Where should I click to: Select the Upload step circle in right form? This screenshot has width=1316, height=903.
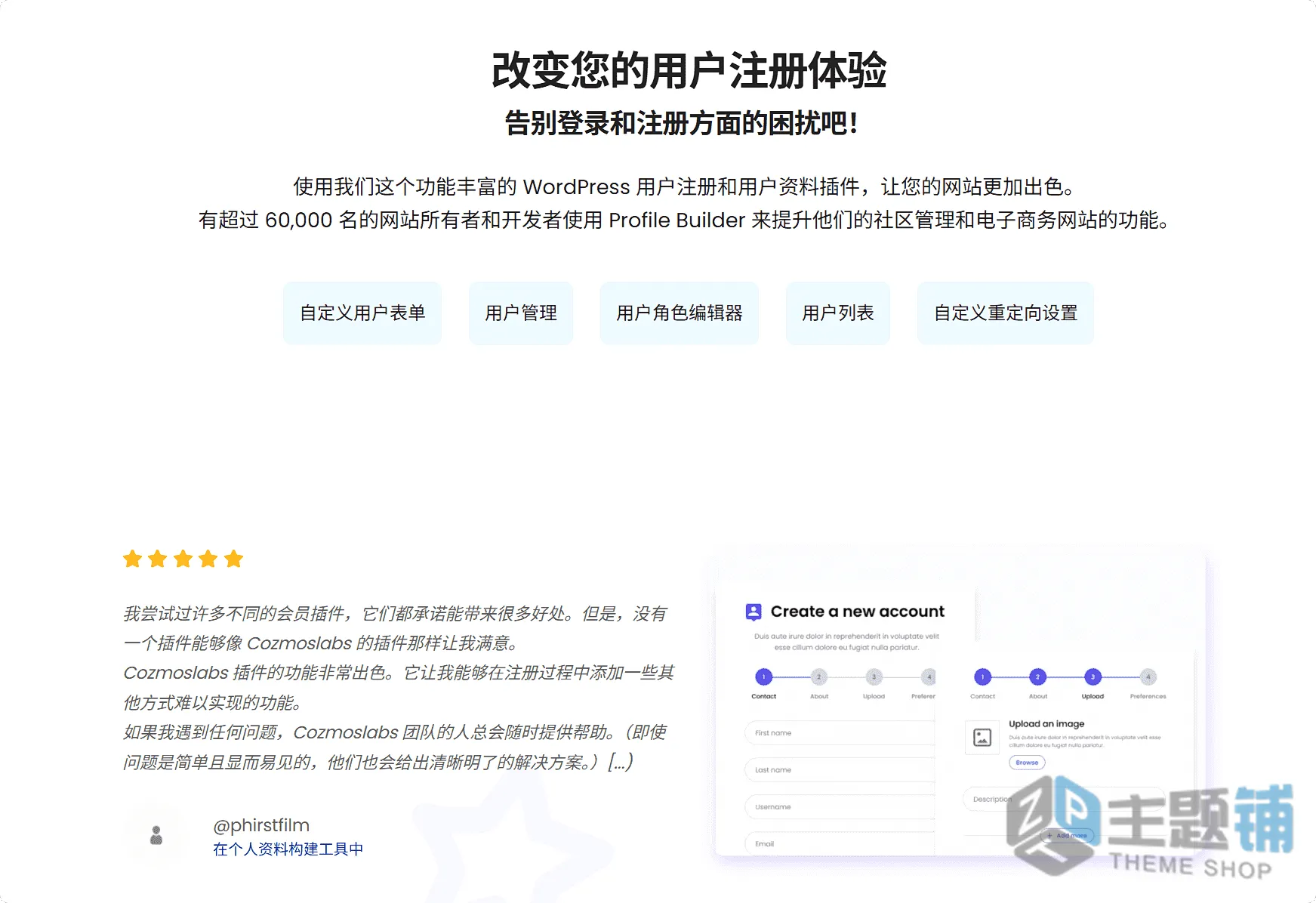pos(1093,677)
